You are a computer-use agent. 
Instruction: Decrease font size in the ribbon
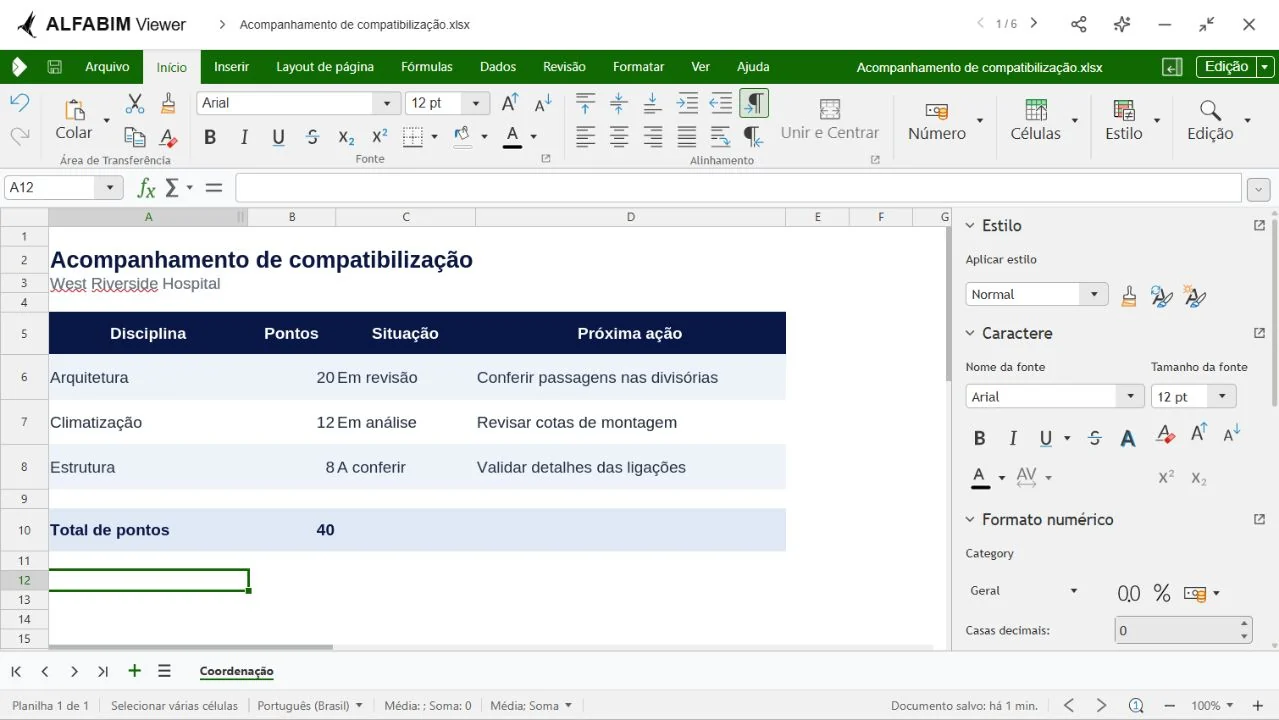pos(543,103)
